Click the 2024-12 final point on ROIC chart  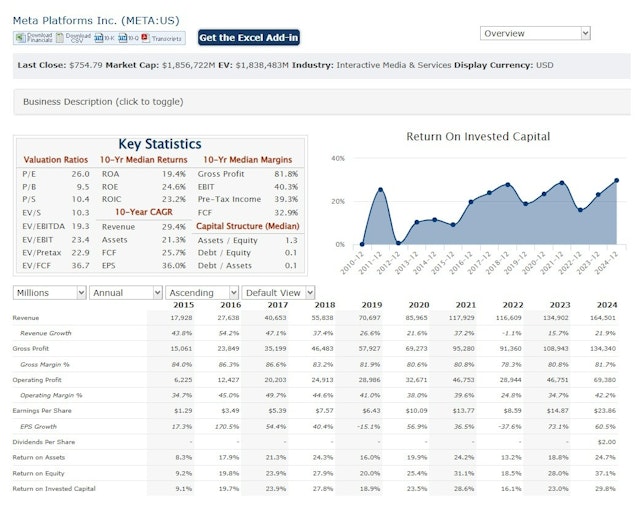(616, 180)
